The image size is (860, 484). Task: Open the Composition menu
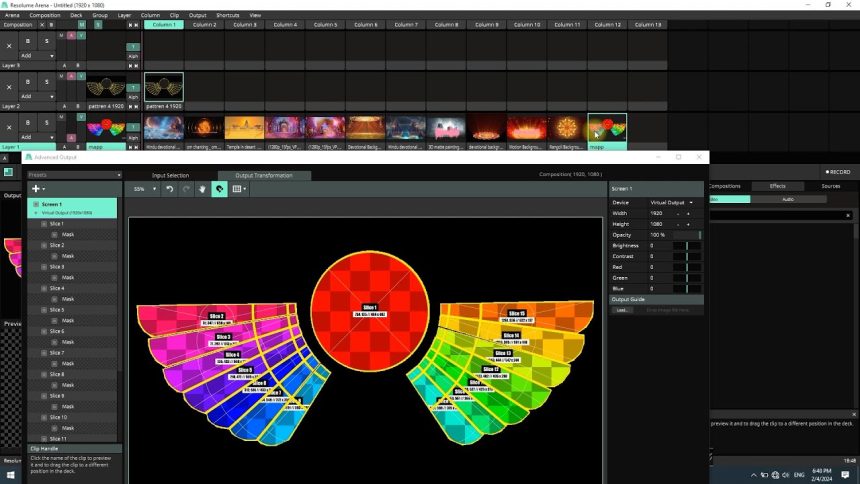tap(45, 15)
